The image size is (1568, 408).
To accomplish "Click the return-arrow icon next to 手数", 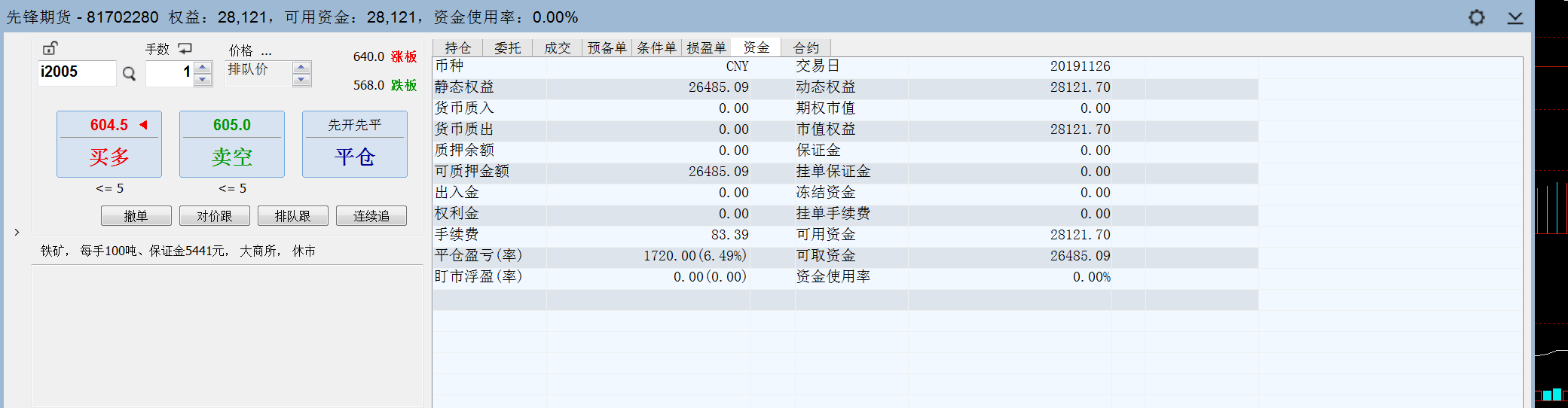I will 185,49.
